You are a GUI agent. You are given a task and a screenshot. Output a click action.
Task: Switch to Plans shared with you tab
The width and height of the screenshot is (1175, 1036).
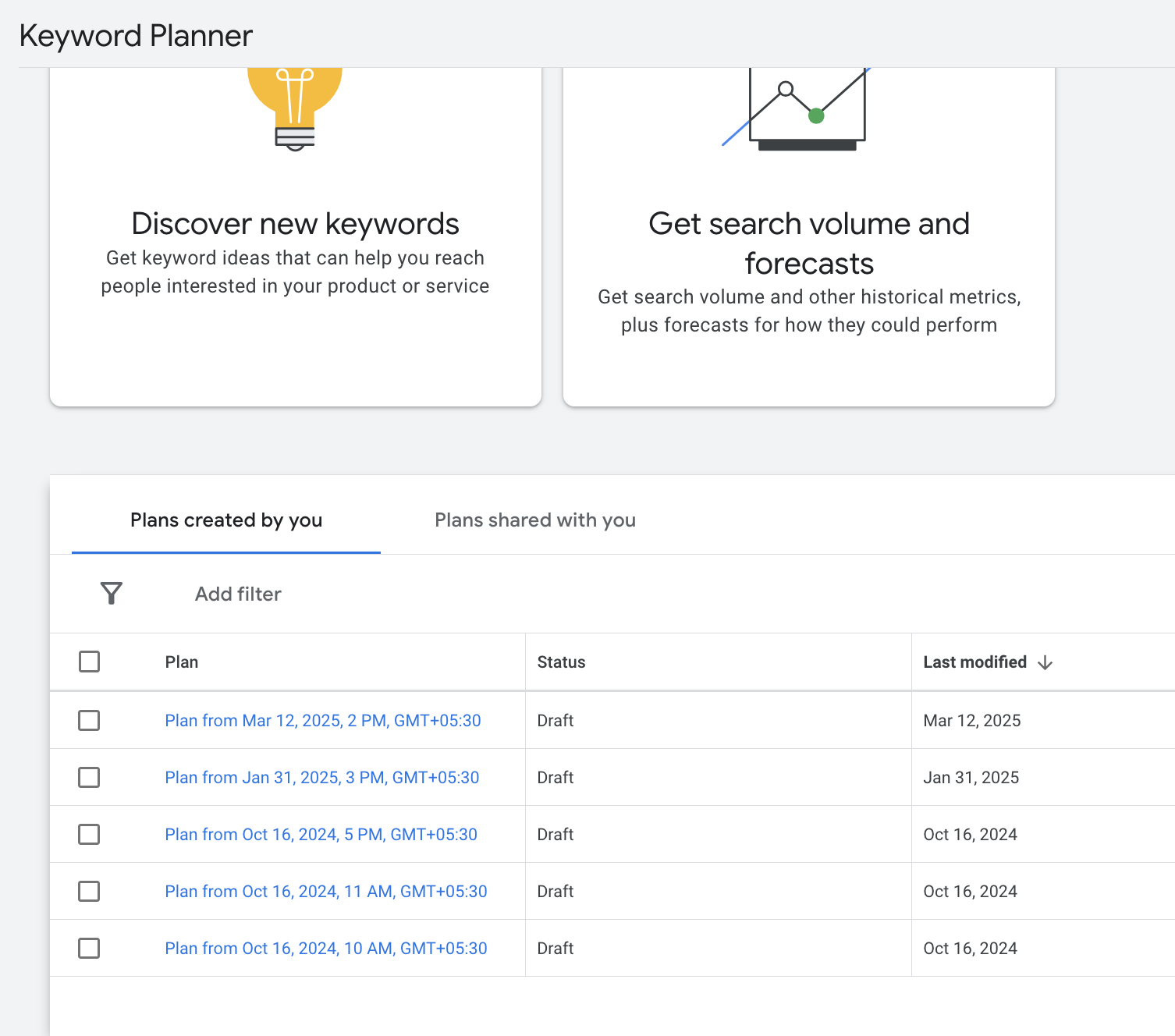(535, 520)
